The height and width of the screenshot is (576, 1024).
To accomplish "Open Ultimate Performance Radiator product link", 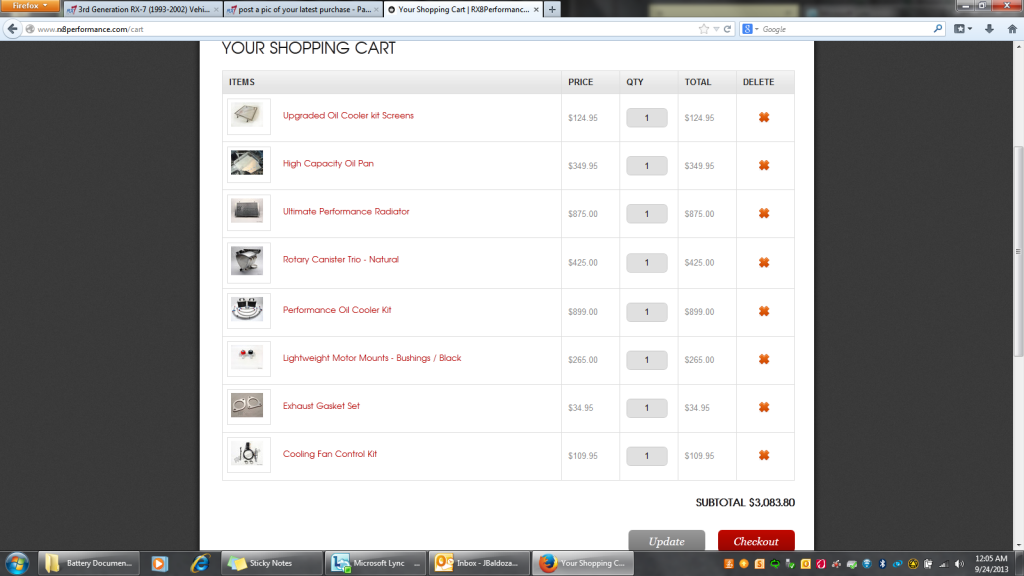I will pyautogui.click(x=345, y=212).
